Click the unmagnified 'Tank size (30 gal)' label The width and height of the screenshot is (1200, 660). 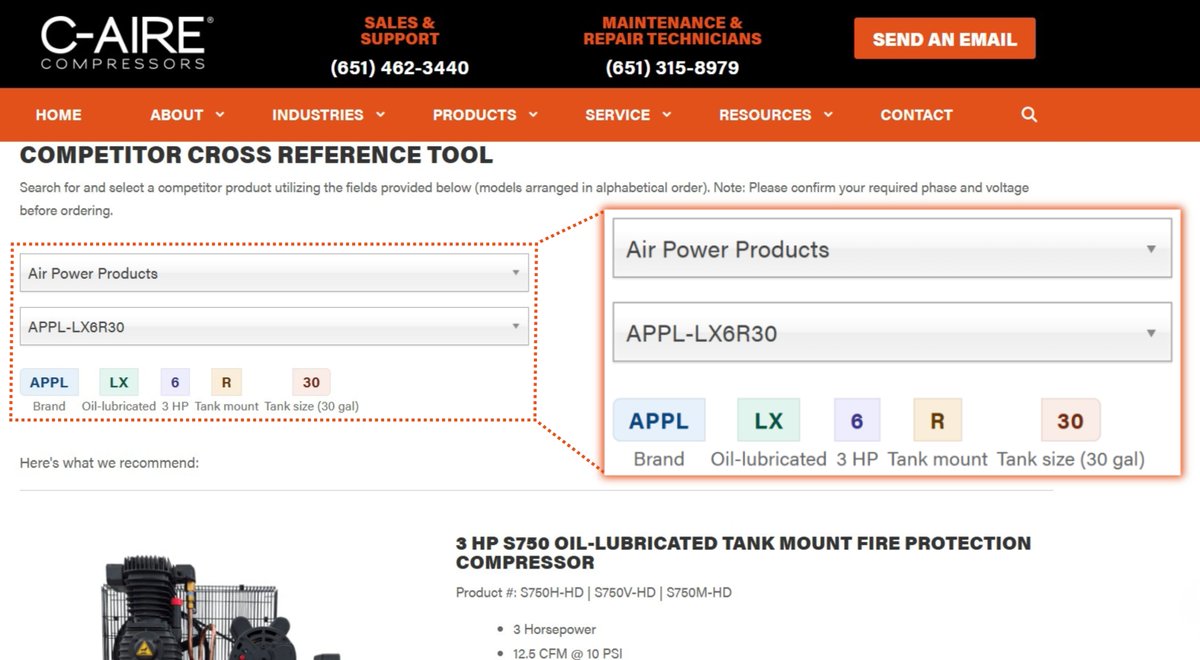coord(311,406)
